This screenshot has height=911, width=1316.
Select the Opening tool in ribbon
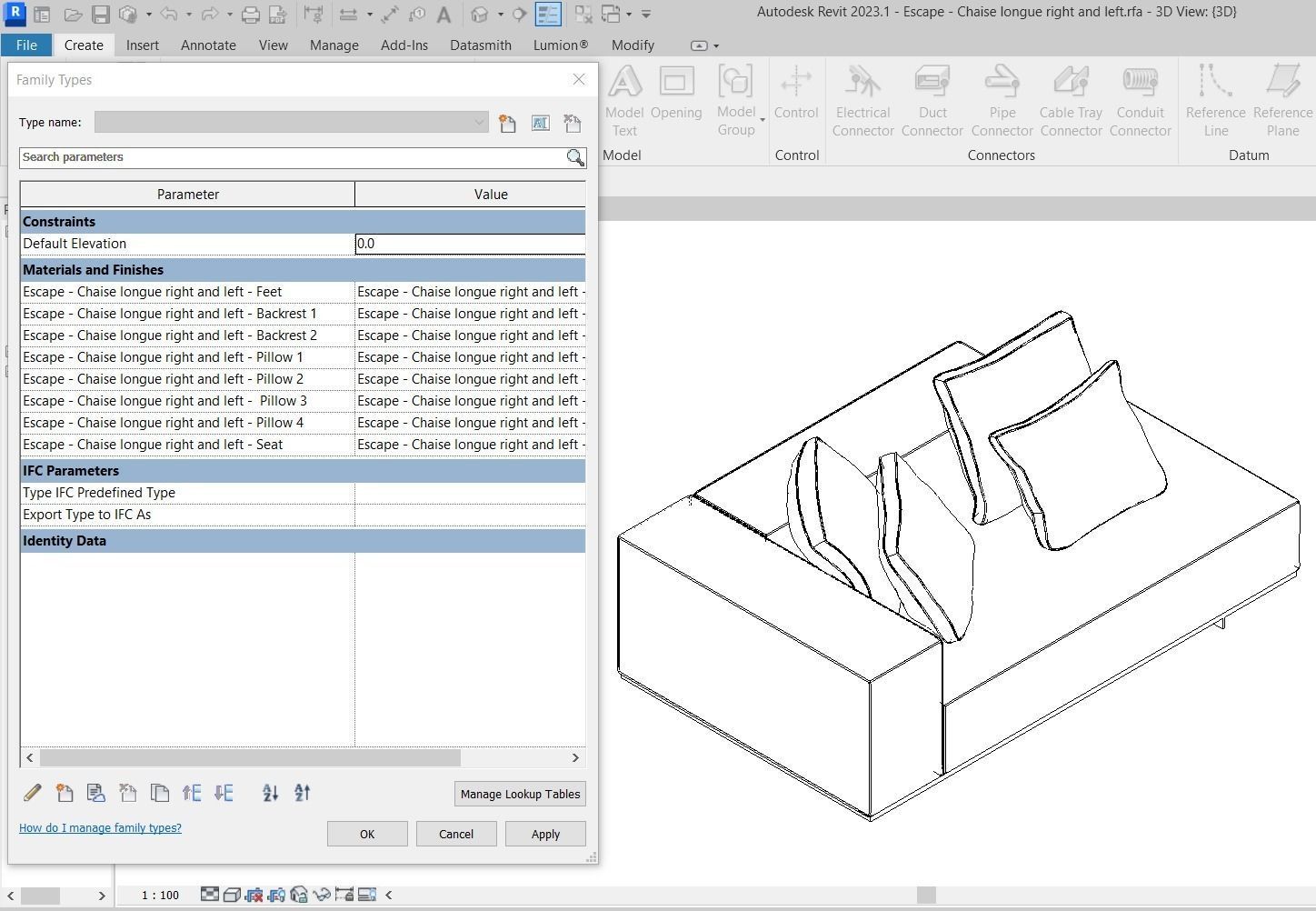click(676, 93)
